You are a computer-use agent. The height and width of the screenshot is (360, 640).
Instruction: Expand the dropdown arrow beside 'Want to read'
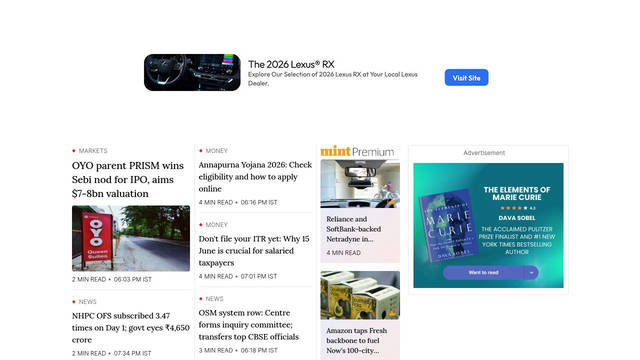point(531,272)
